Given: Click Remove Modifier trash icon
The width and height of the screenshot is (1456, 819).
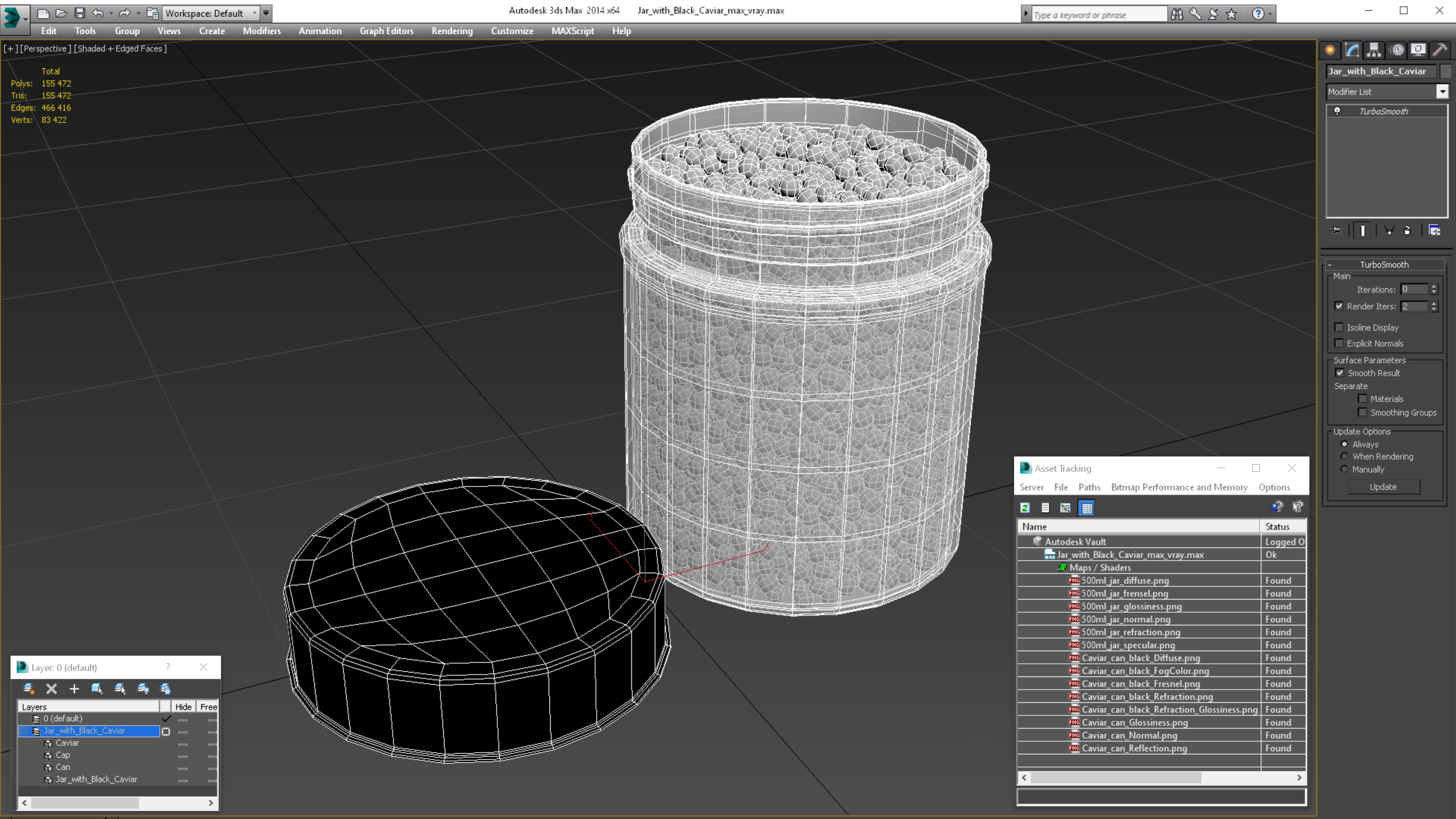Looking at the screenshot, I should tap(1407, 230).
